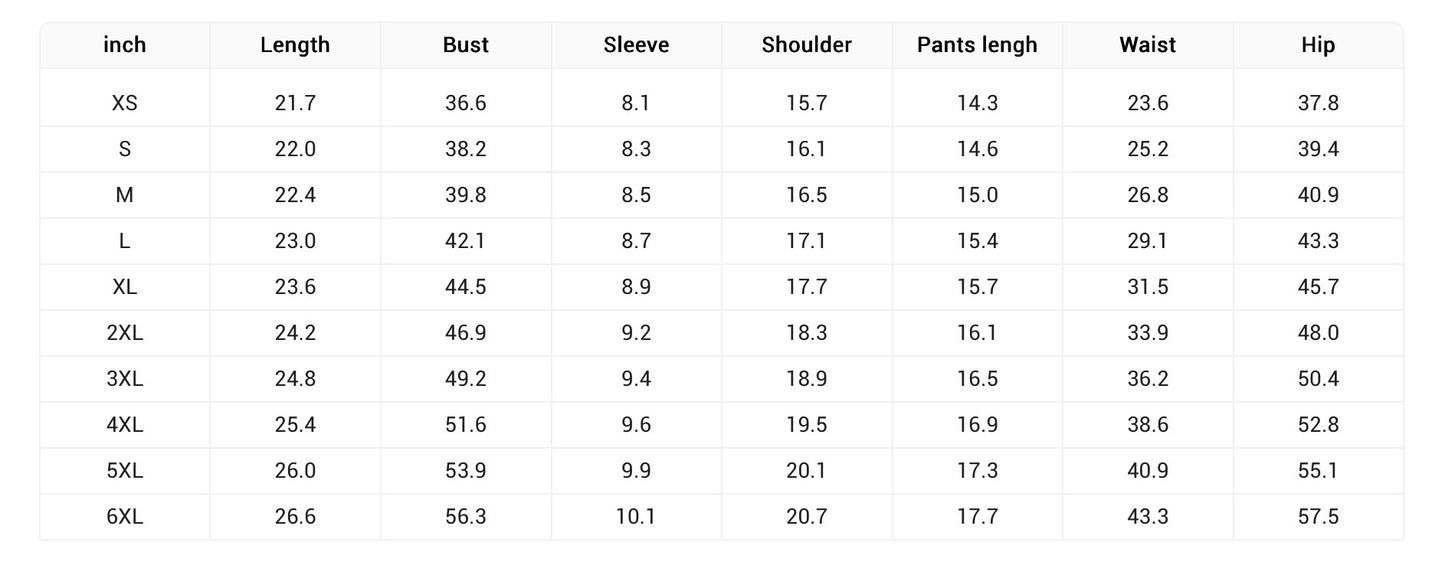Click the inch unit header cell
Image resolution: width=1445 pixels, height=575 pixels.
coord(125,45)
